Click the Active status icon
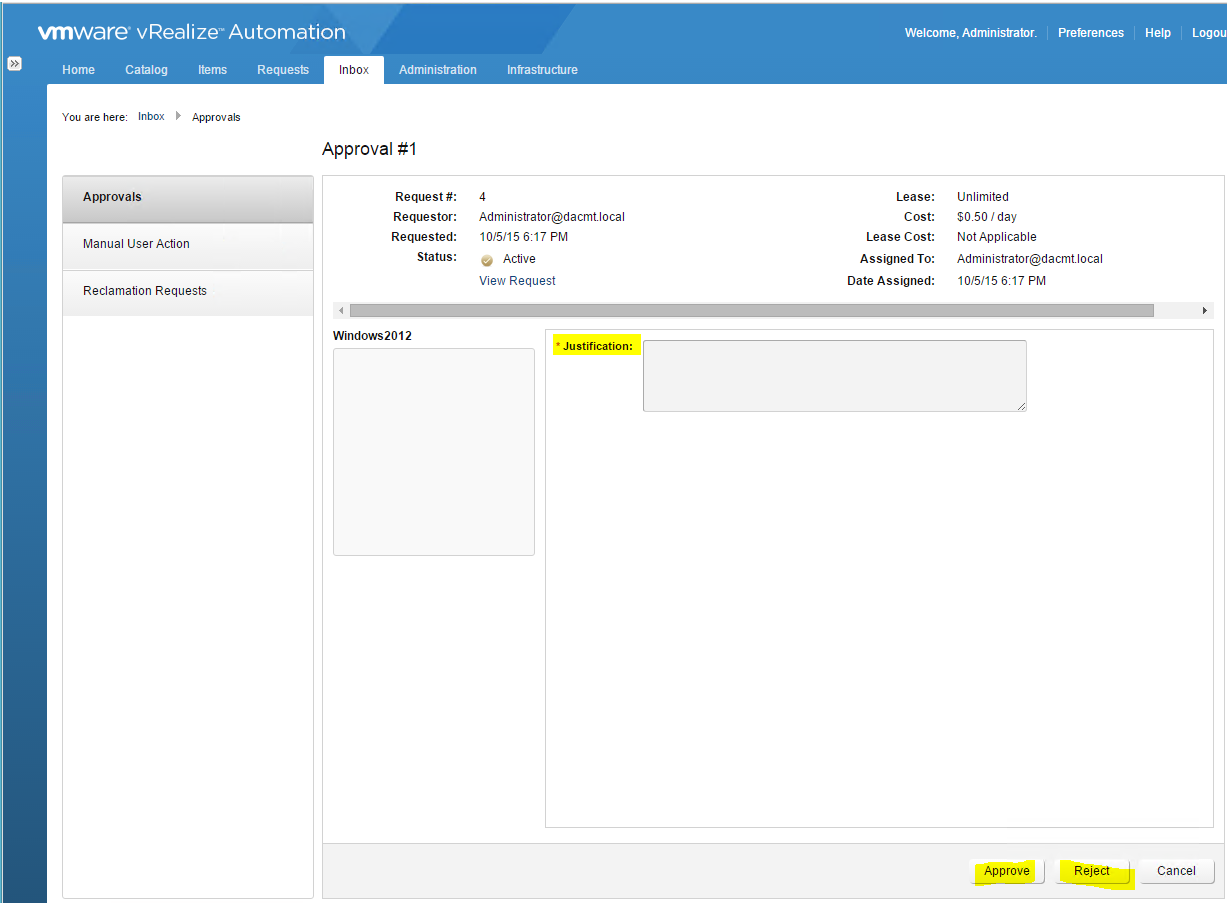Screen dimensions: 1227x903 pos(487,260)
